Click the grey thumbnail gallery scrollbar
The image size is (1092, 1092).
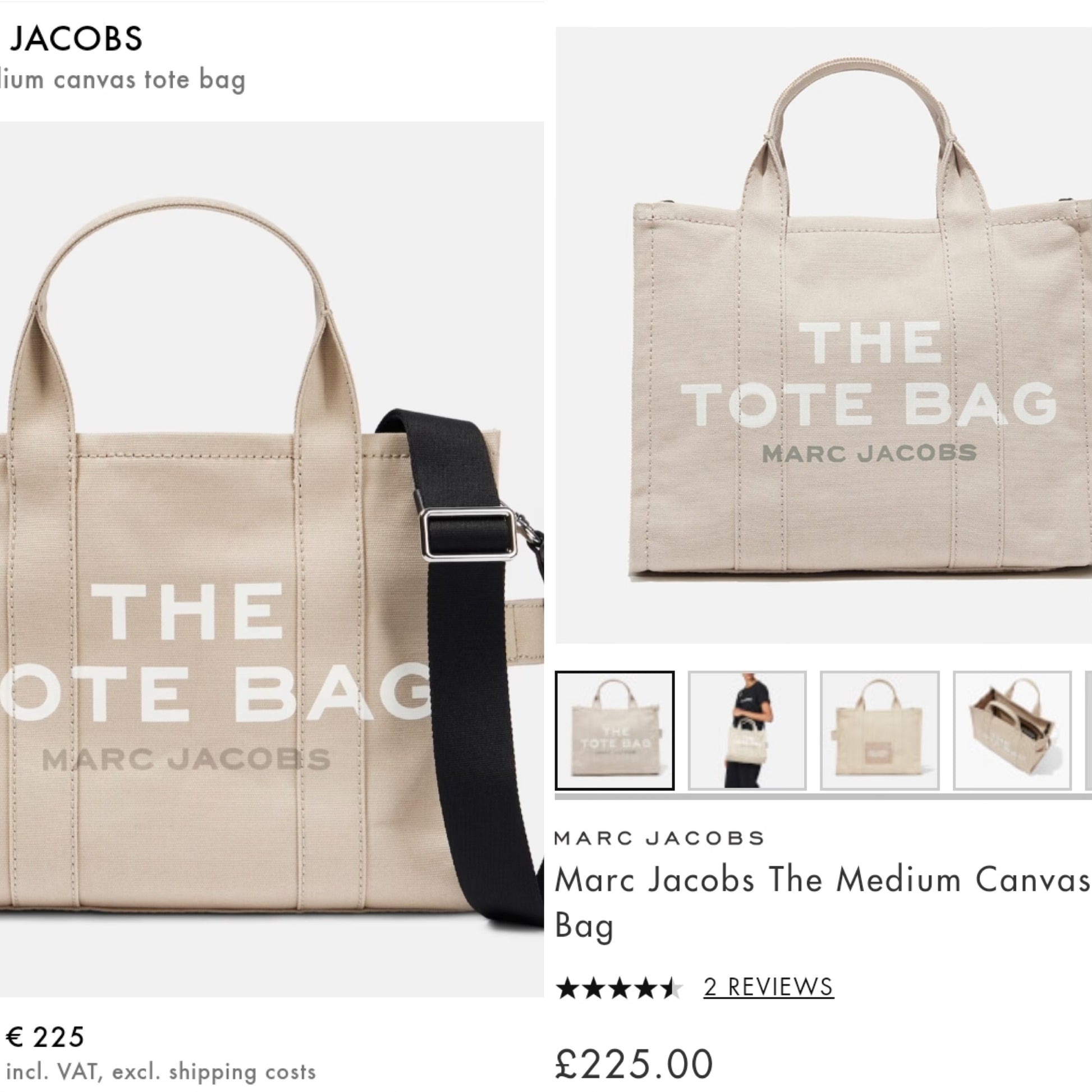click(x=823, y=797)
